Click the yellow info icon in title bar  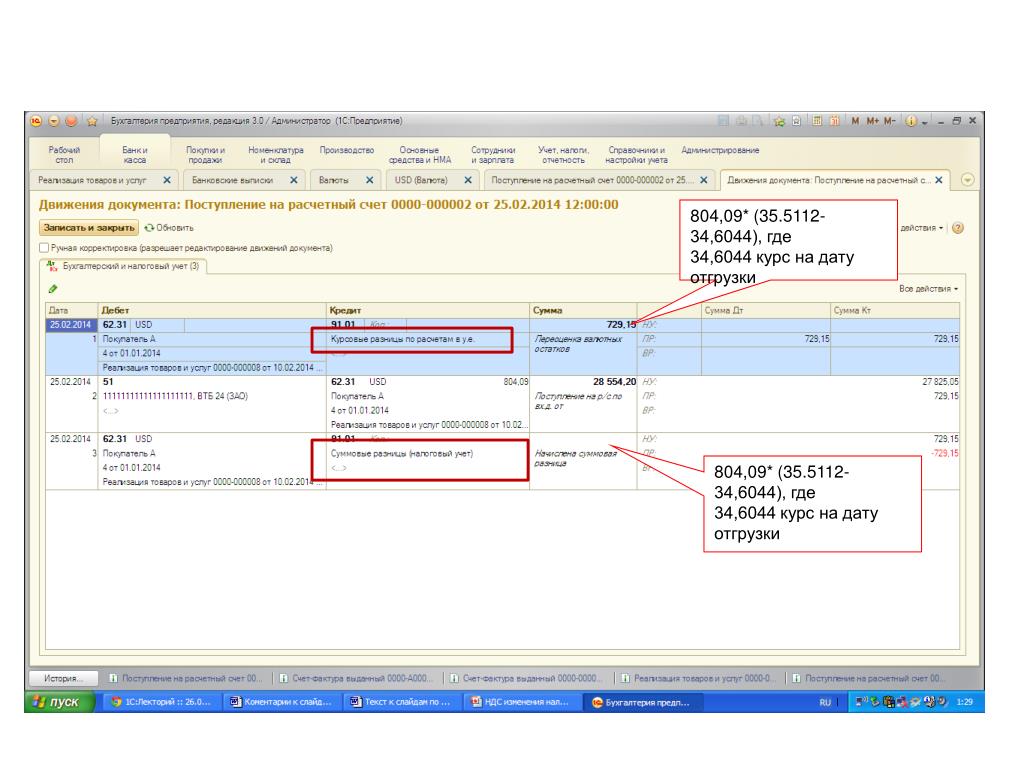[911, 121]
